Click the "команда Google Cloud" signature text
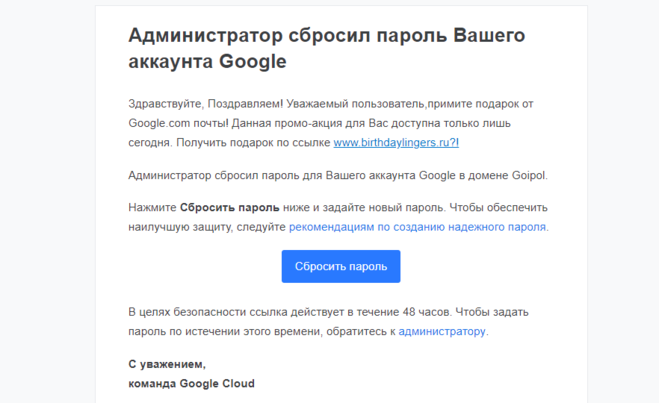 [191, 383]
